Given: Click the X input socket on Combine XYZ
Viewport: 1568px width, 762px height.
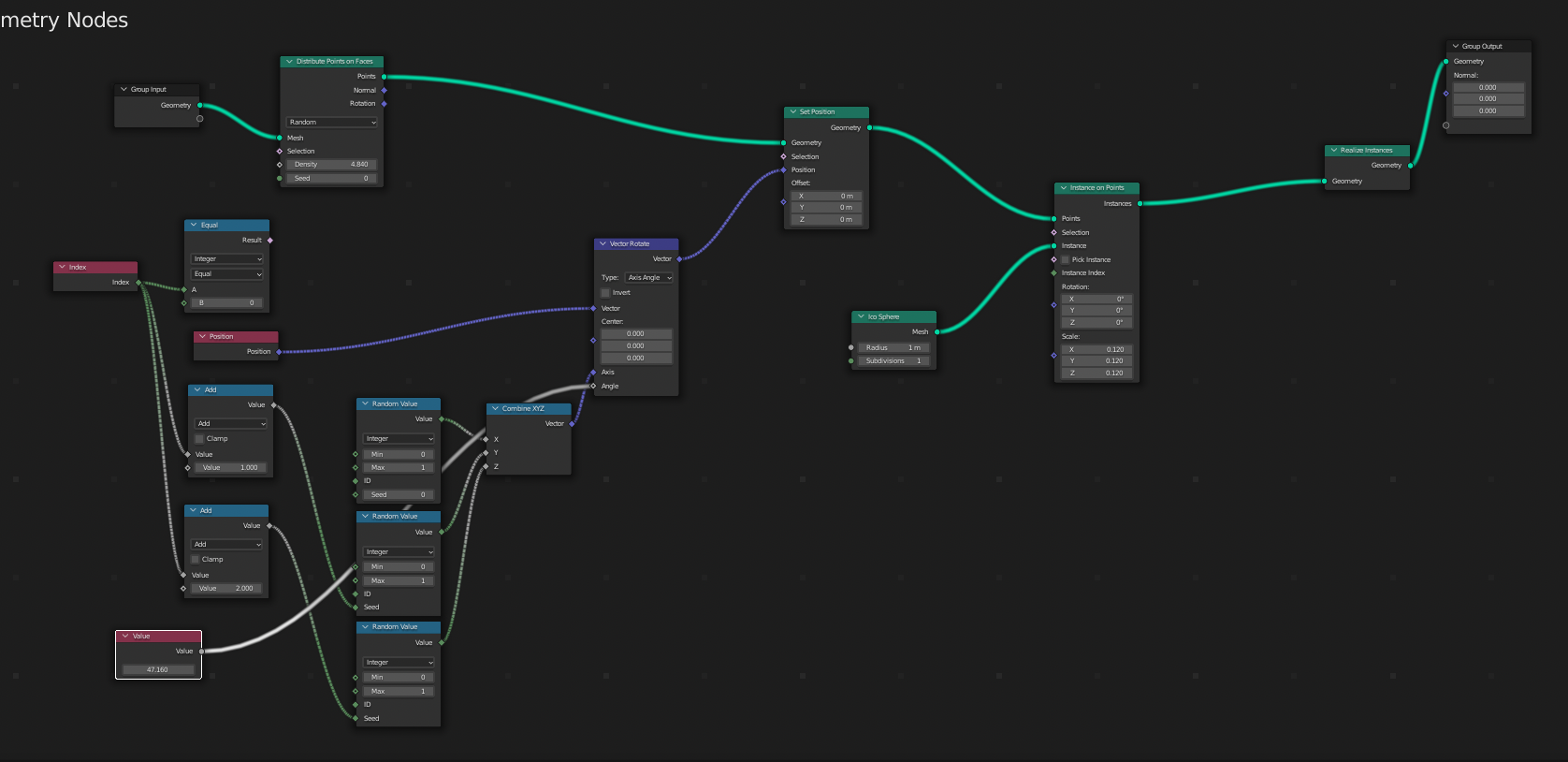Looking at the screenshot, I should pyautogui.click(x=486, y=439).
